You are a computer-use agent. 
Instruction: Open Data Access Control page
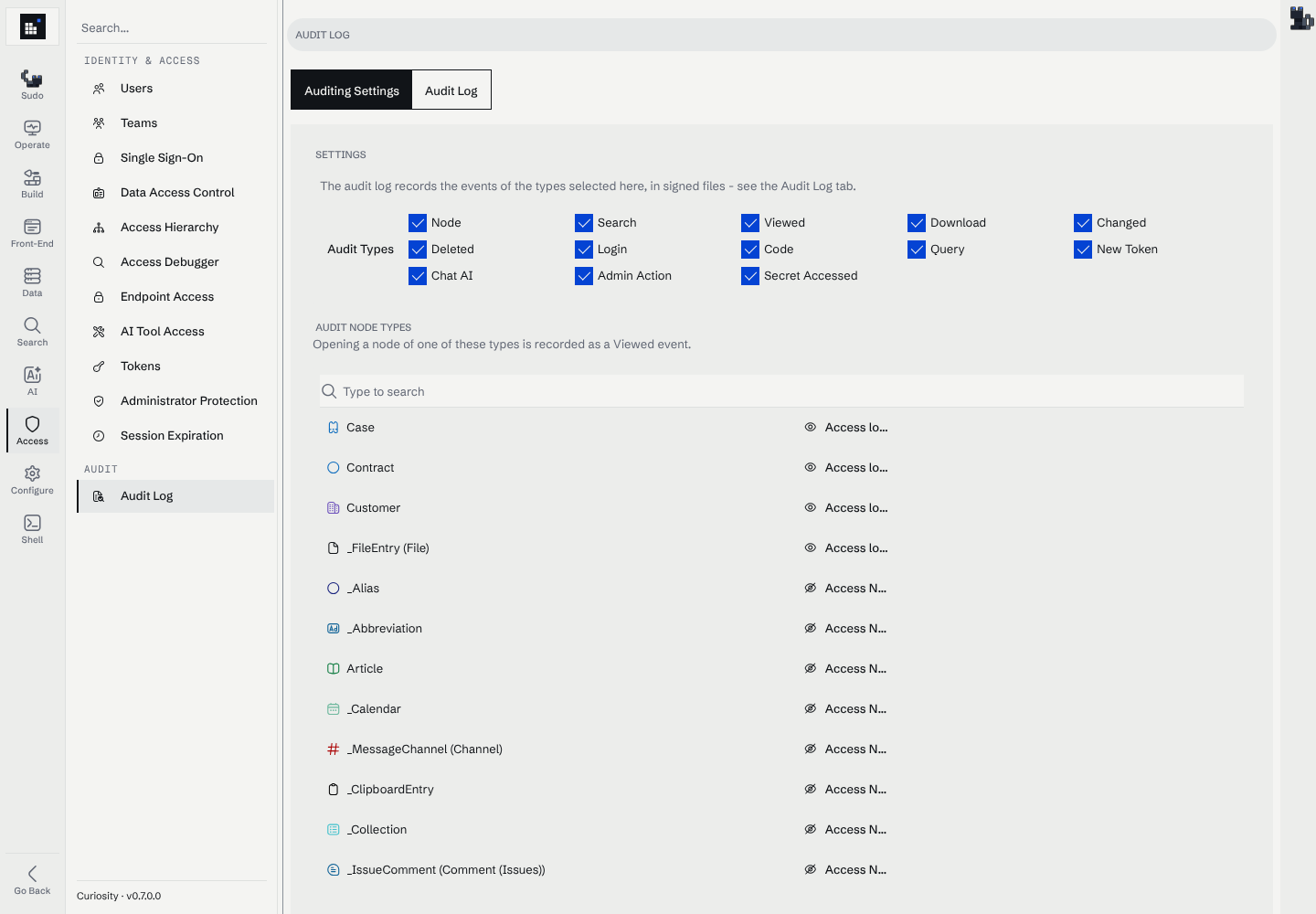[175, 193]
